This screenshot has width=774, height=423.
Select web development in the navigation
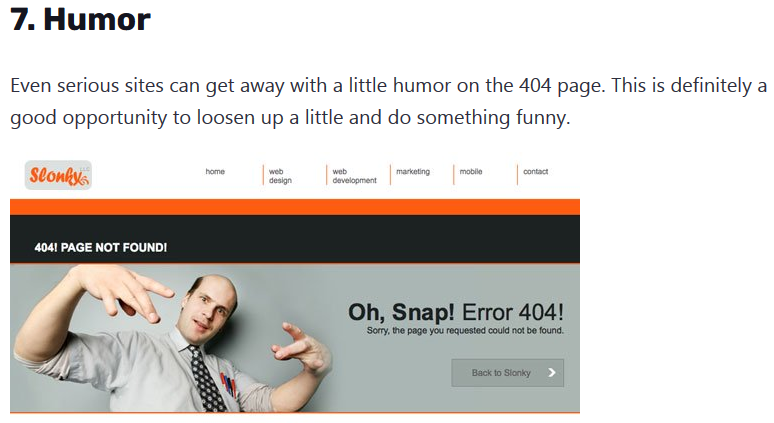click(354, 176)
